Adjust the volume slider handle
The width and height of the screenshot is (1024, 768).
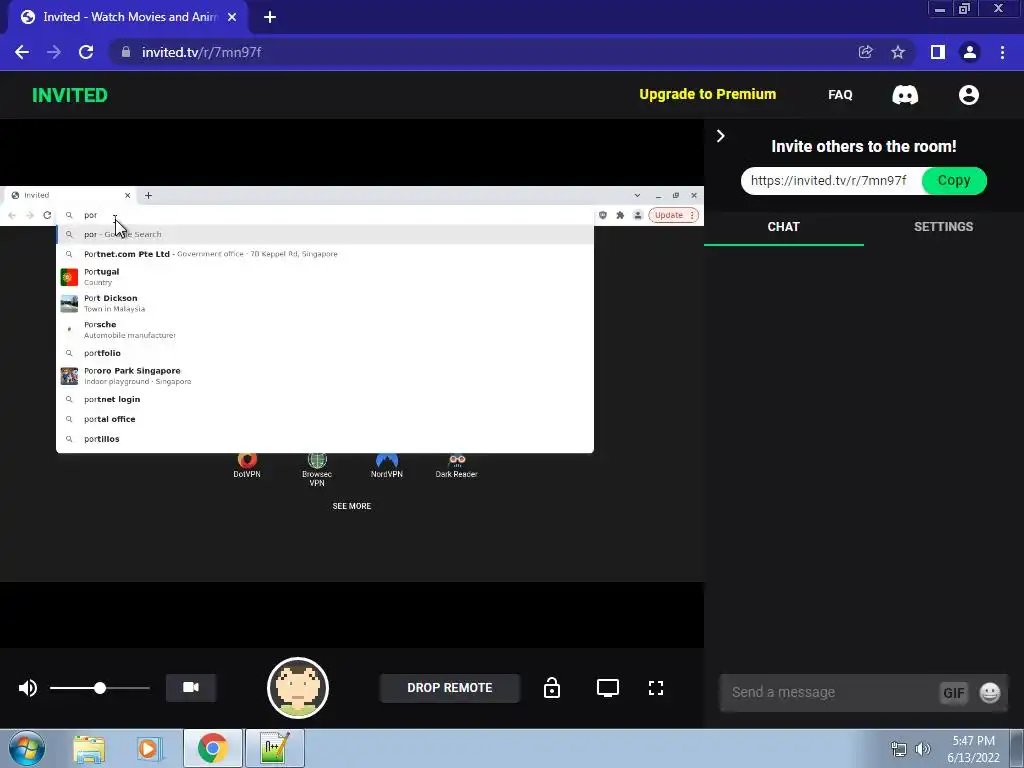point(100,688)
